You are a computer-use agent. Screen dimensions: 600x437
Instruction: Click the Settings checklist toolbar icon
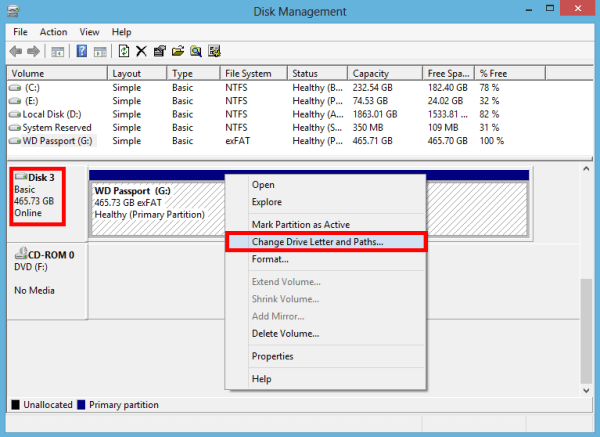214,51
